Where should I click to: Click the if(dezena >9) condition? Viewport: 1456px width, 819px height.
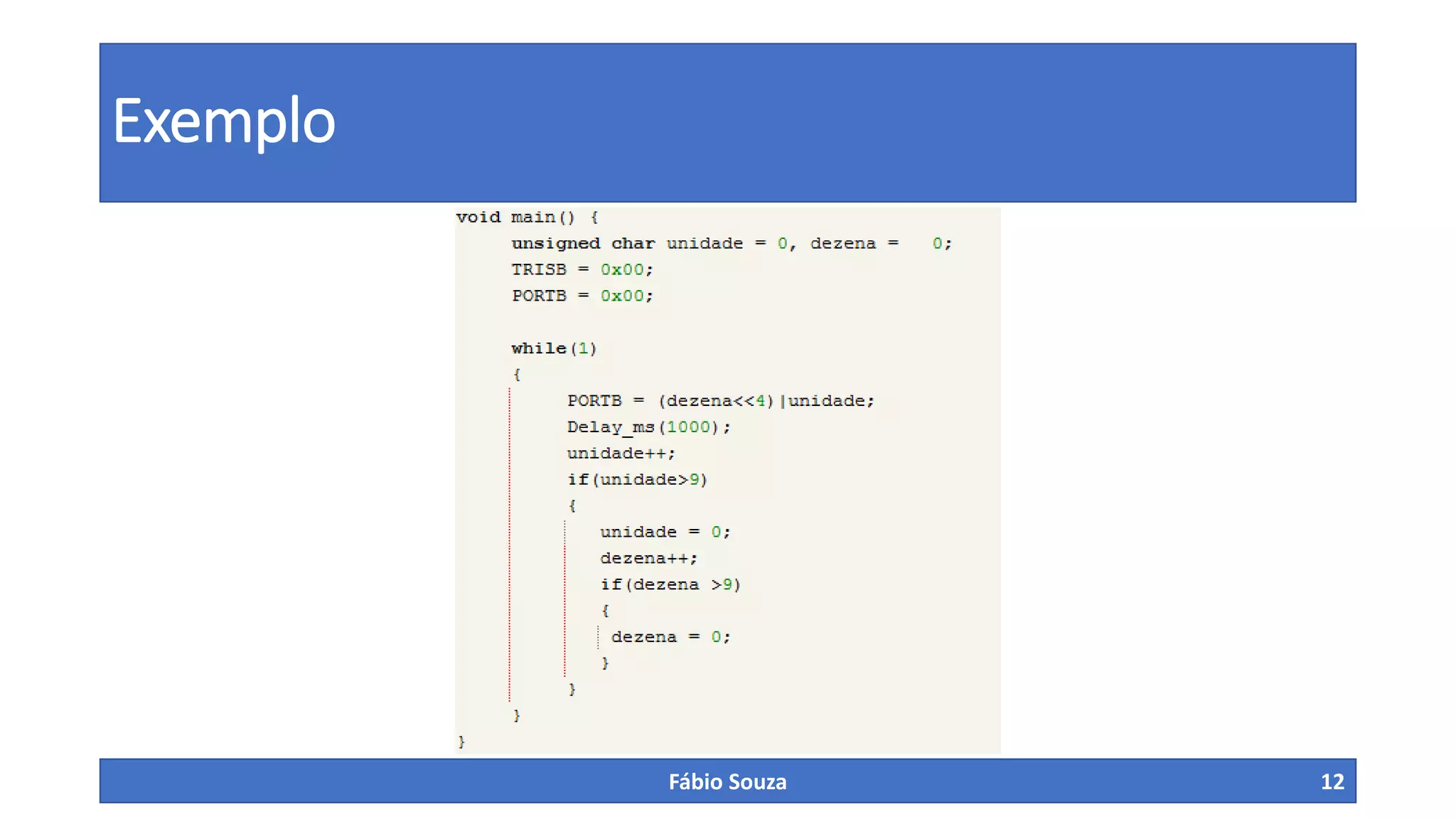[670, 584]
